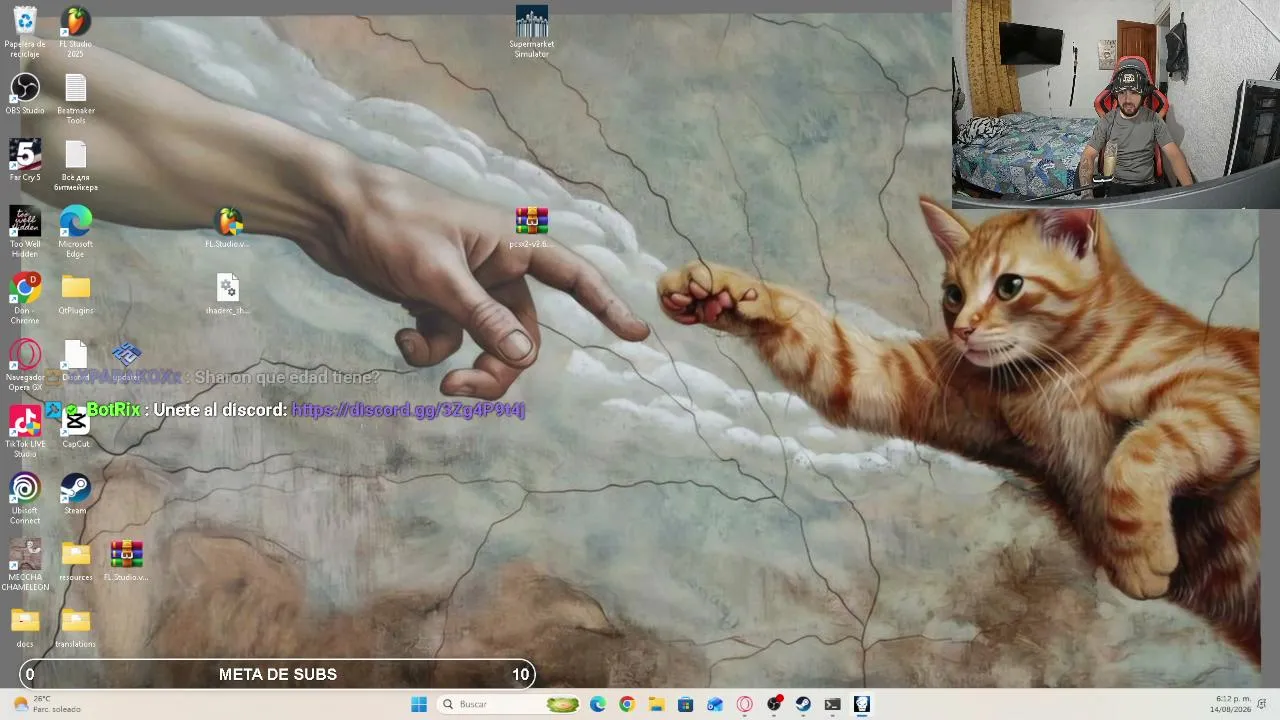
Task: Open the Too Well Hidden desktop shortcut
Action: point(25,232)
